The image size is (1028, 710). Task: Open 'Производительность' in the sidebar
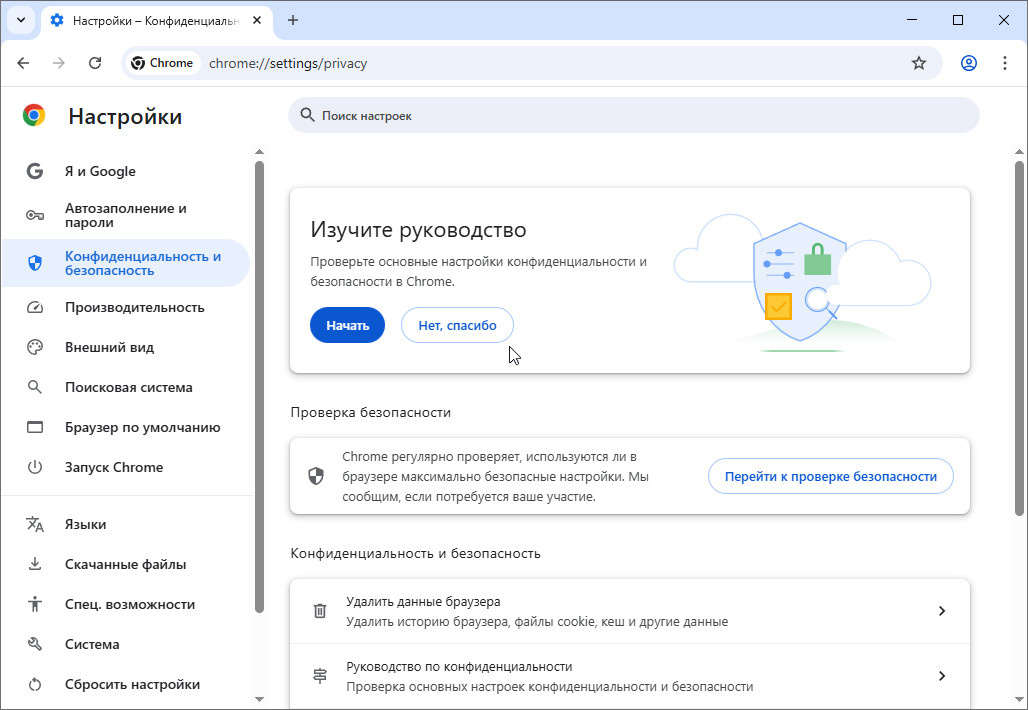[134, 307]
